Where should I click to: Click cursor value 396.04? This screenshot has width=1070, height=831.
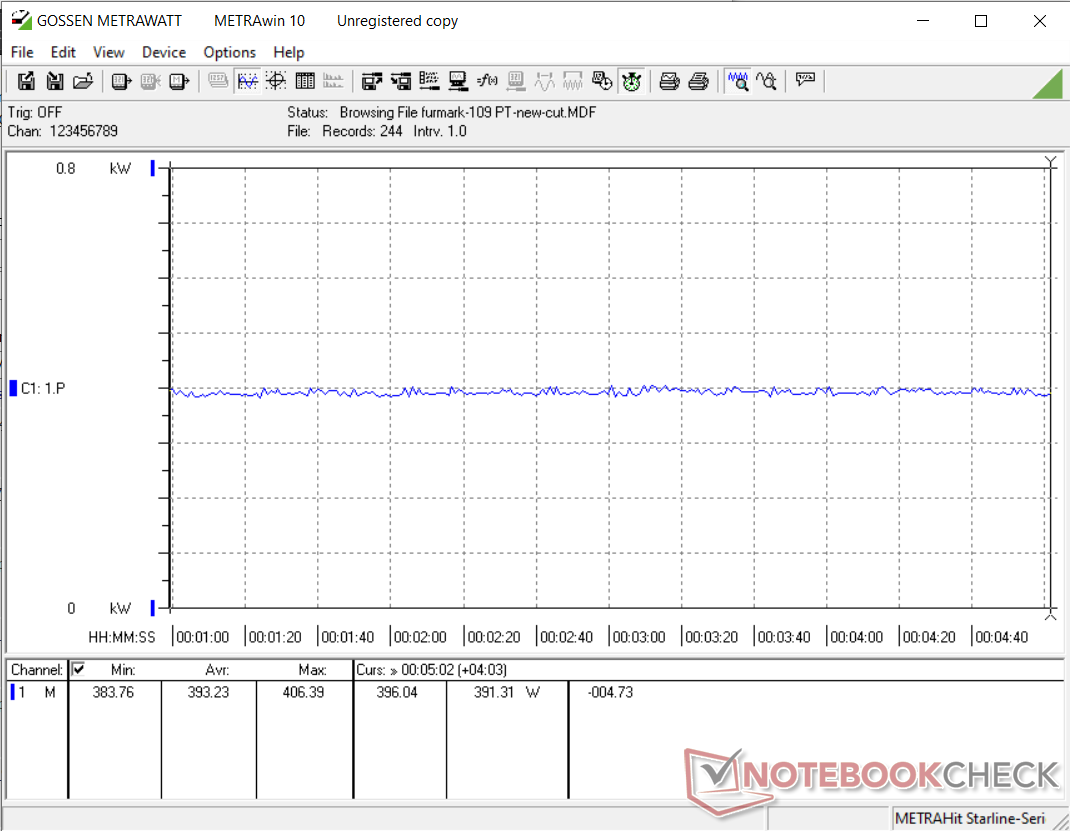click(x=396, y=692)
